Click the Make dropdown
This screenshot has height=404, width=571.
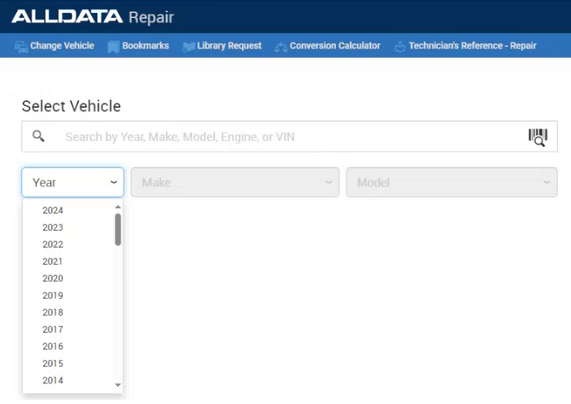(235, 182)
